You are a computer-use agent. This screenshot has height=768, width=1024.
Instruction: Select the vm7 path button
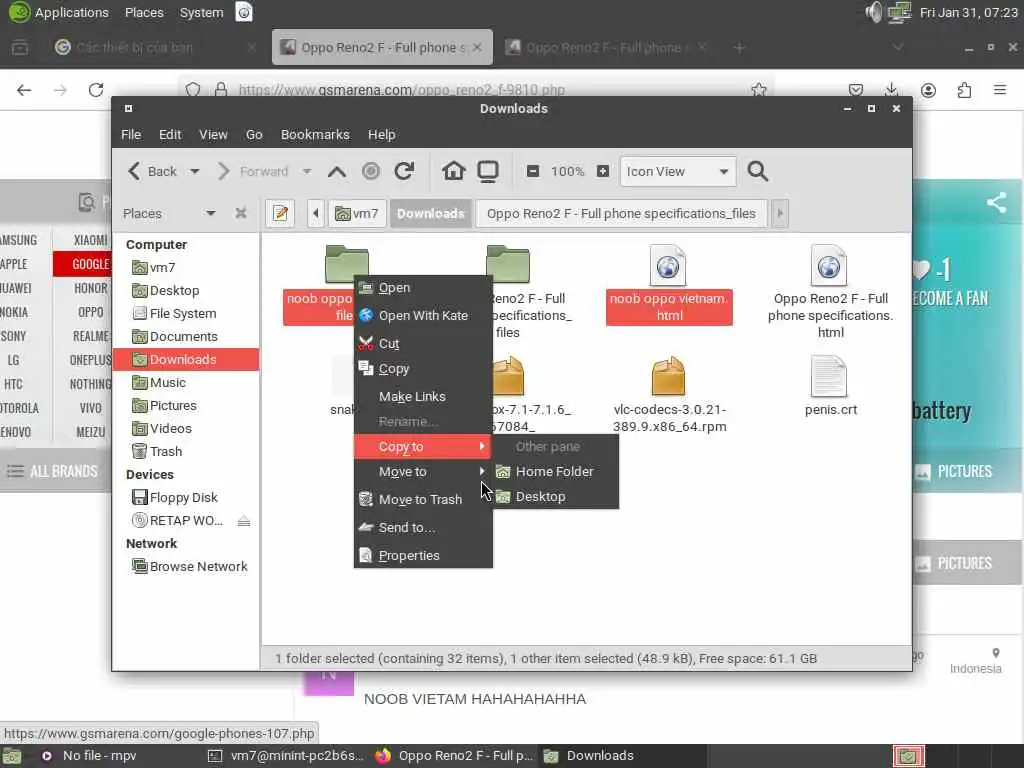tap(357, 214)
